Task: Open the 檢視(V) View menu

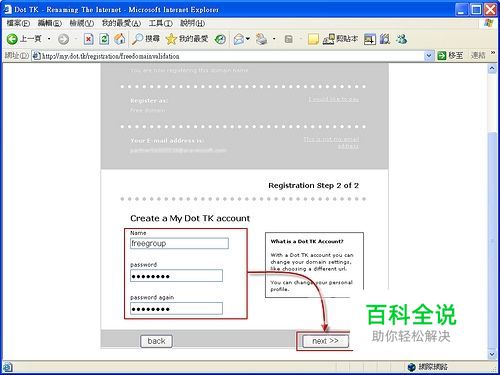Action: [82, 23]
